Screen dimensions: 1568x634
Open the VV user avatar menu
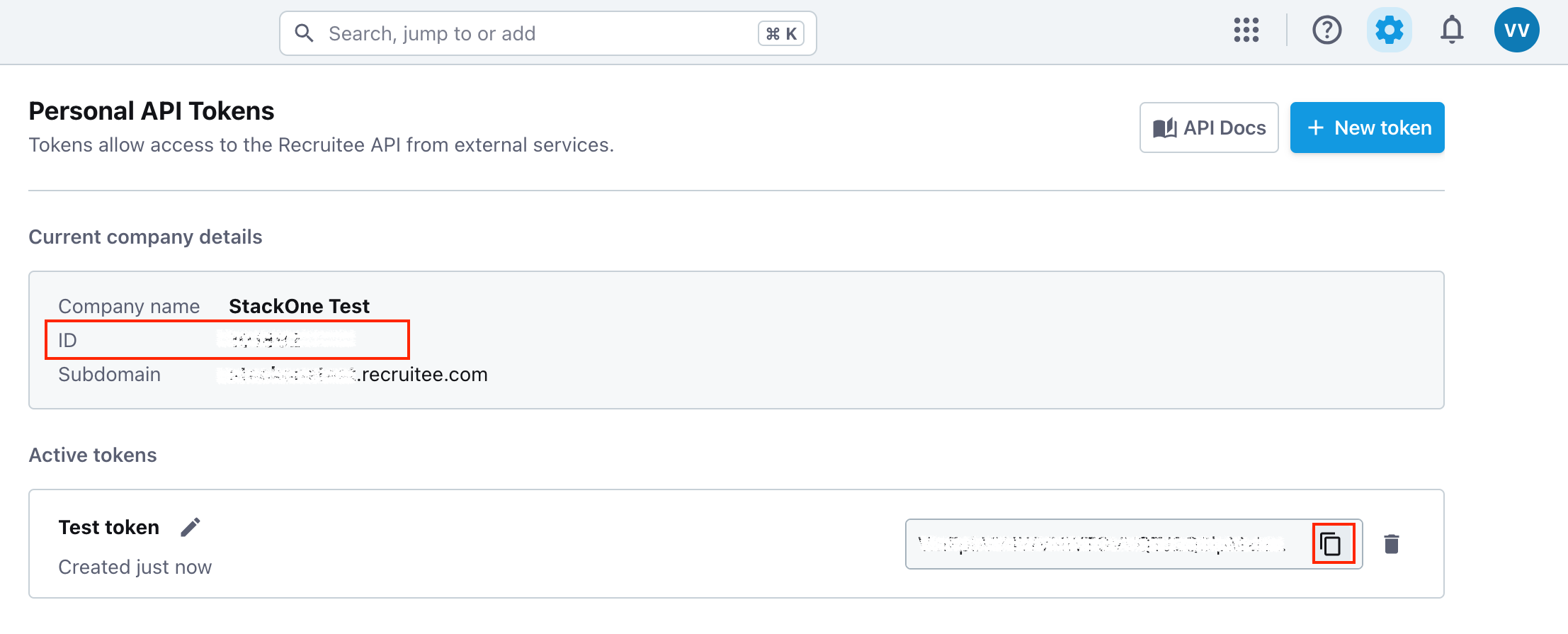pyautogui.click(x=1516, y=30)
